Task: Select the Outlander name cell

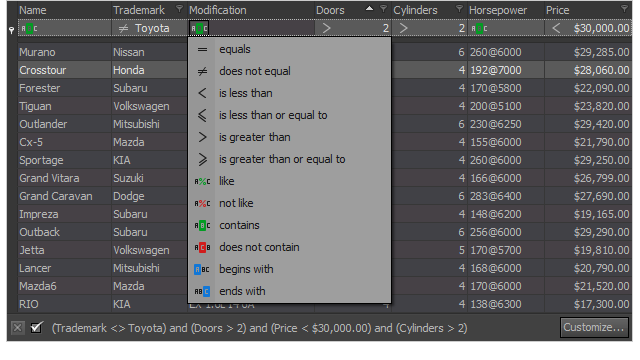Action: point(64,124)
